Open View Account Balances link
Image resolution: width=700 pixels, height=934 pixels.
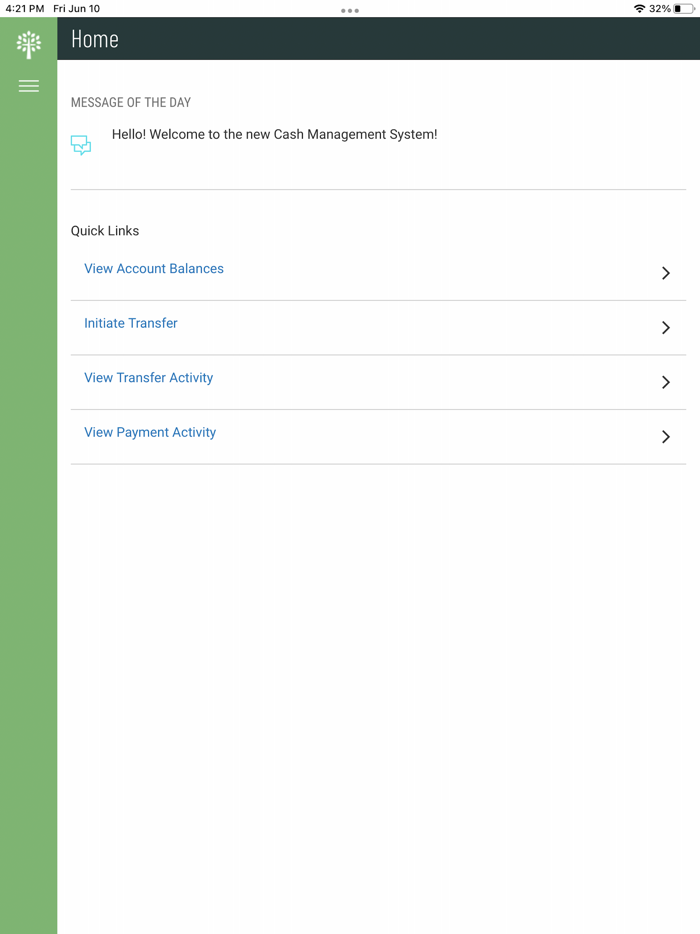154,269
